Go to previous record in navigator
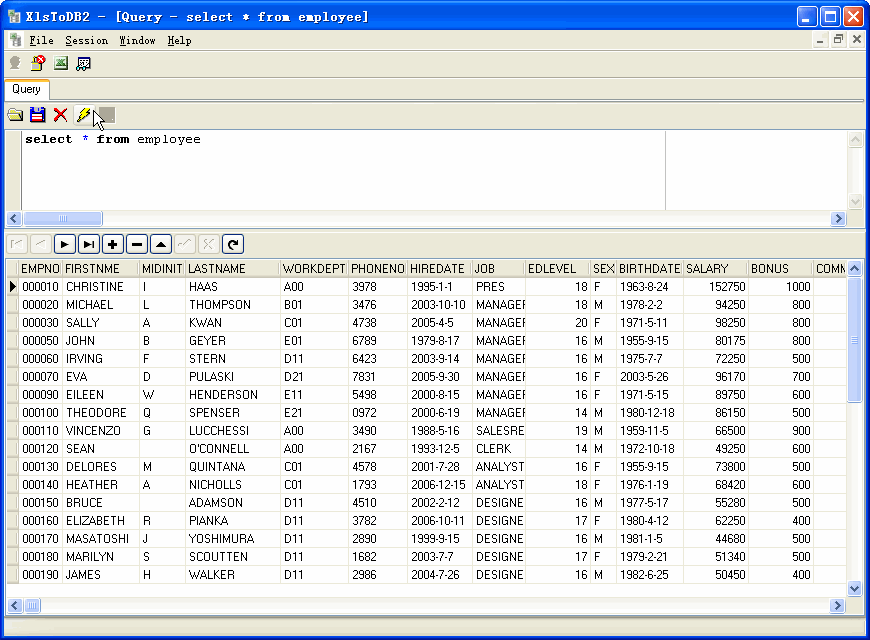The image size is (870, 640). pyautogui.click(x=41, y=244)
